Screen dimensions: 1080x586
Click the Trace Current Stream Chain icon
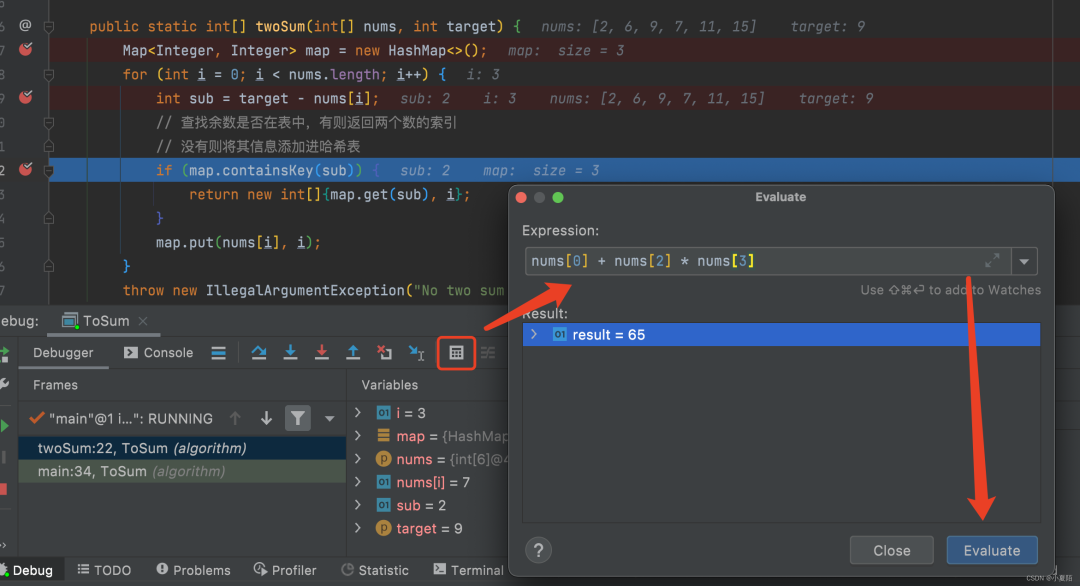click(x=488, y=353)
